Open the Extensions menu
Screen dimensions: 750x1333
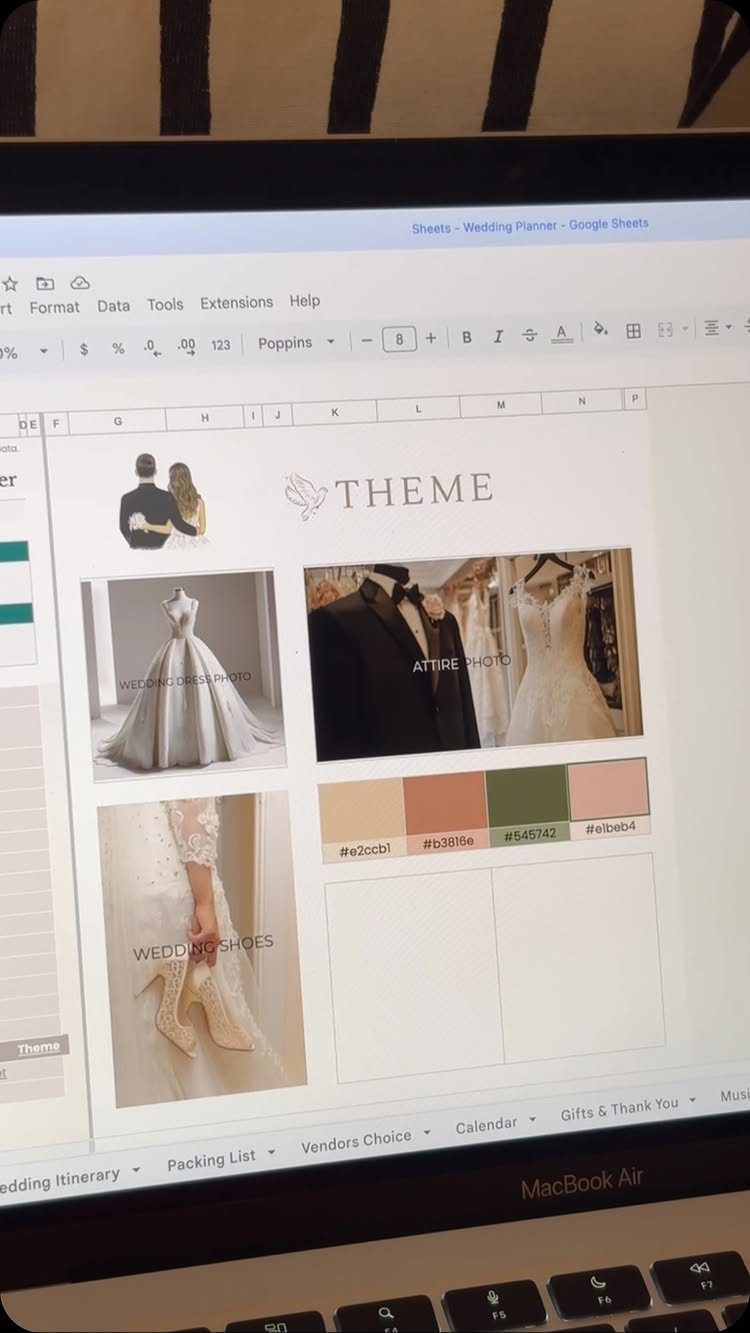click(x=236, y=302)
